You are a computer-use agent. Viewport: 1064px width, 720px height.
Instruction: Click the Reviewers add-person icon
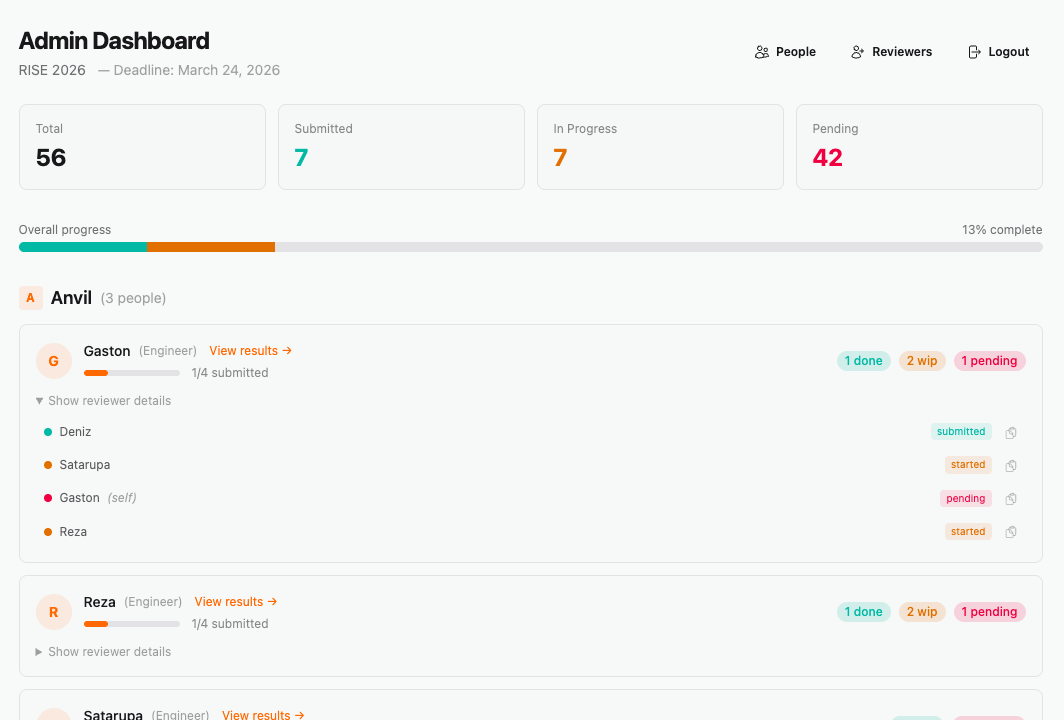point(855,51)
